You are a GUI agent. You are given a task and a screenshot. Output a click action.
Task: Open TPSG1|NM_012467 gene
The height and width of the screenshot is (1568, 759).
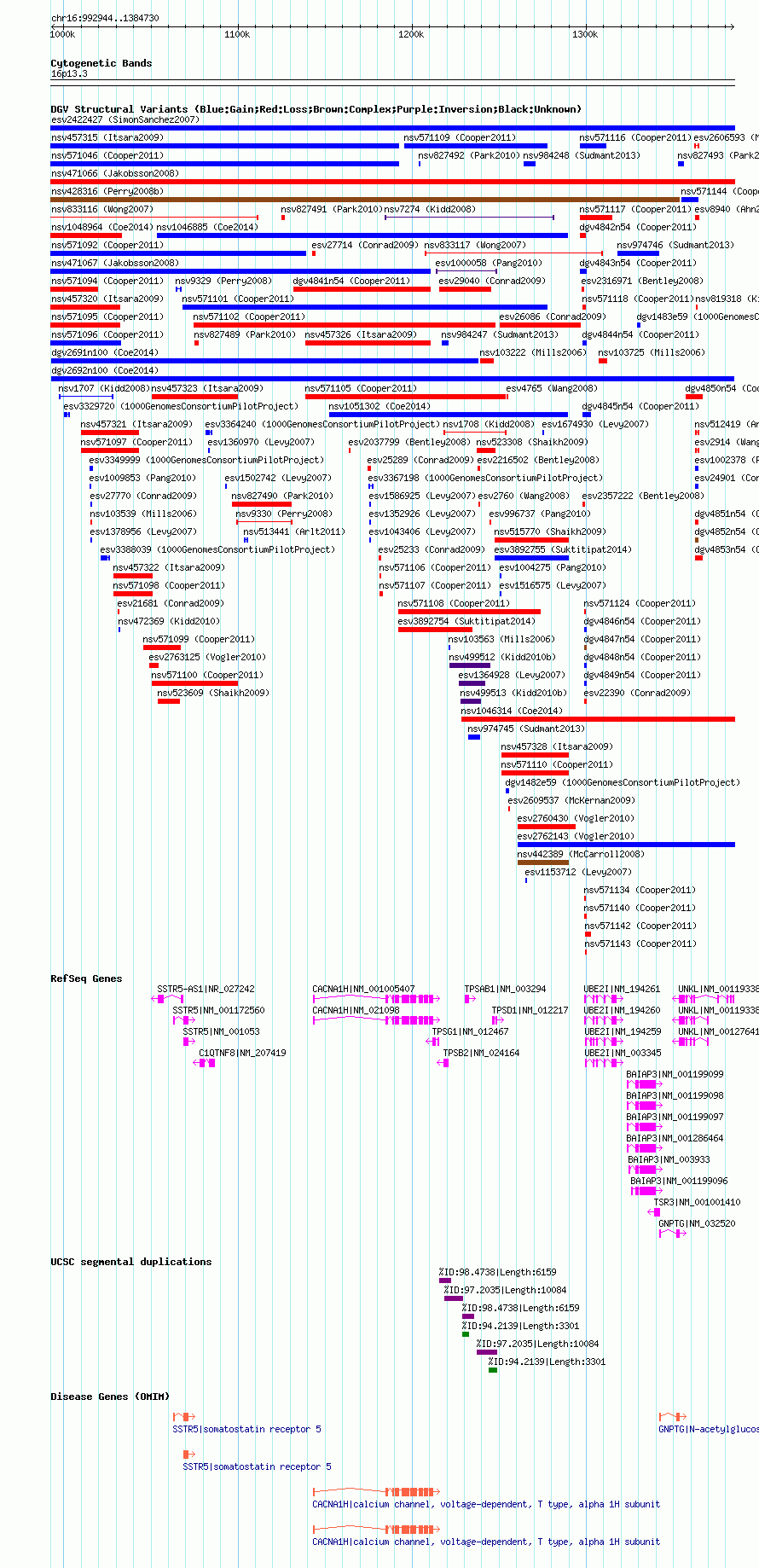[x=470, y=1031]
